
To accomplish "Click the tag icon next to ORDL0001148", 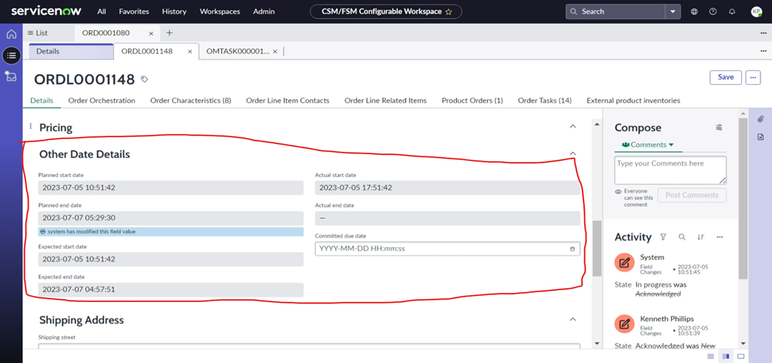I will (144, 79).
